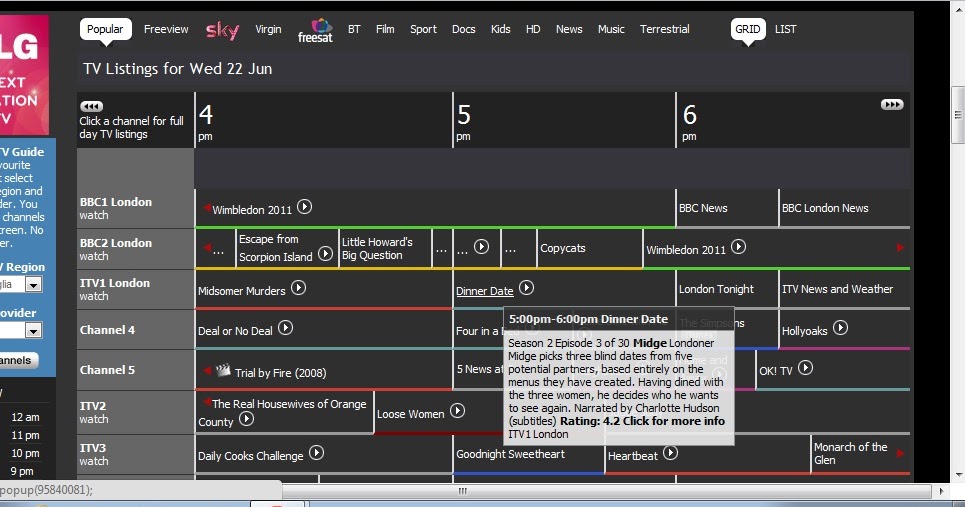Play Heartbeat on ITV3
Viewport: 965px width, 507px height.
[x=670, y=453]
